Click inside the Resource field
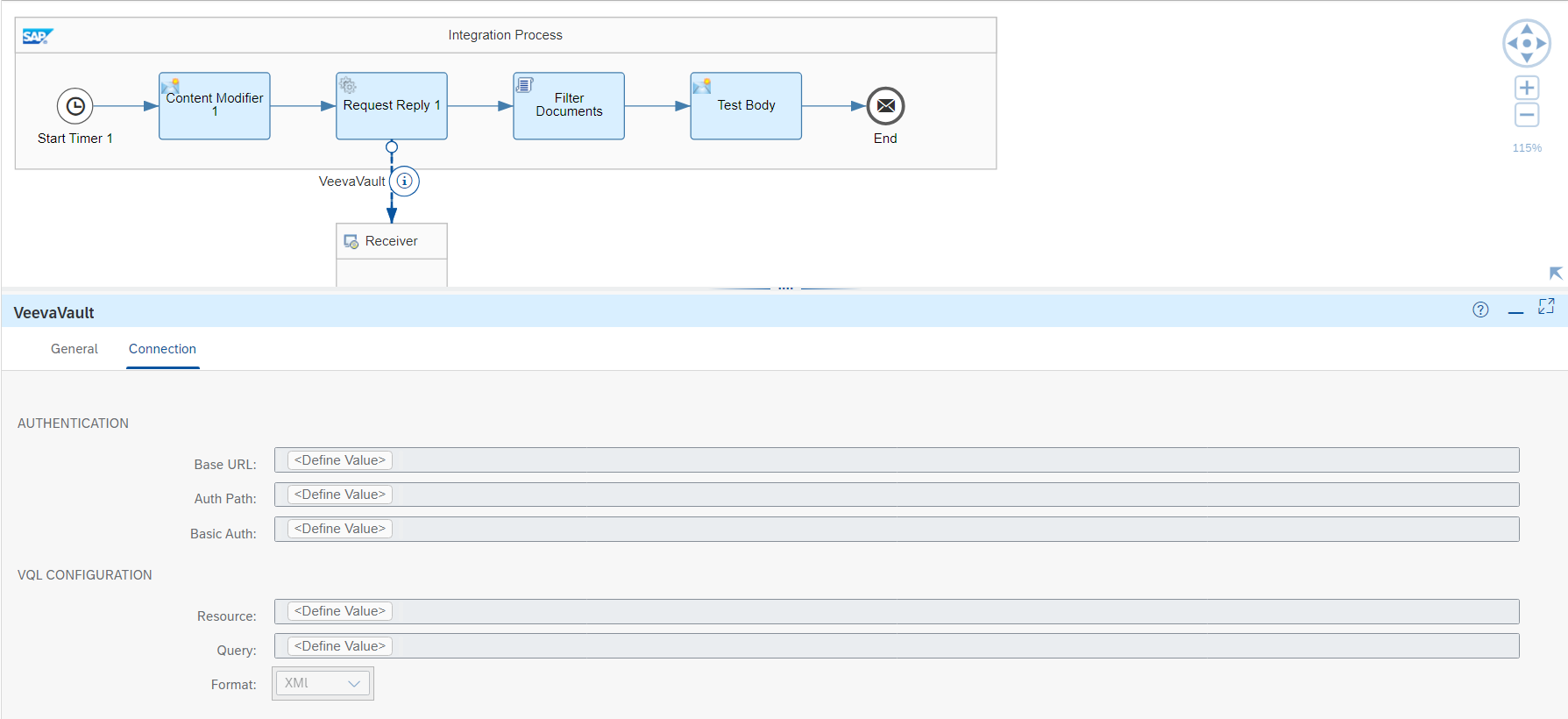The image size is (1568, 719). [x=897, y=611]
